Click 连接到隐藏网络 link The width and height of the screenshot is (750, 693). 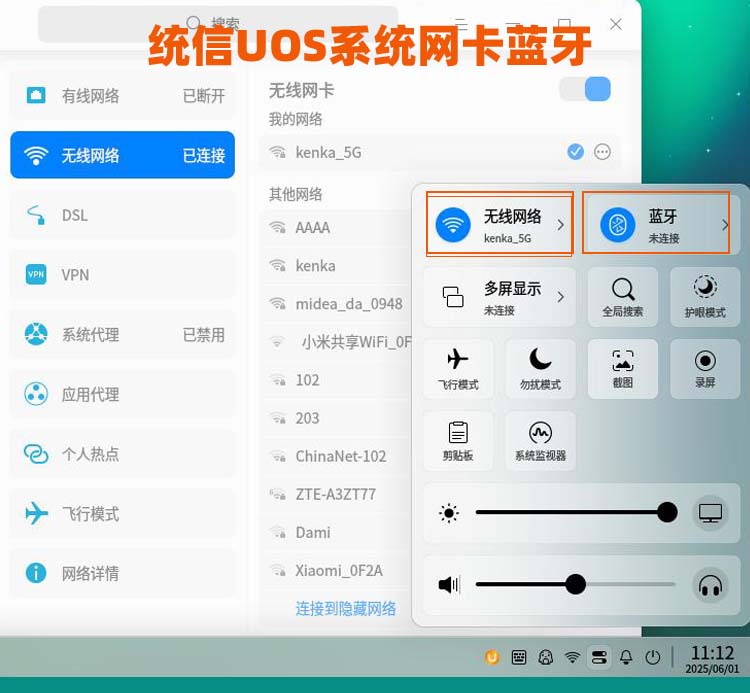pyautogui.click(x=346, y=608)
